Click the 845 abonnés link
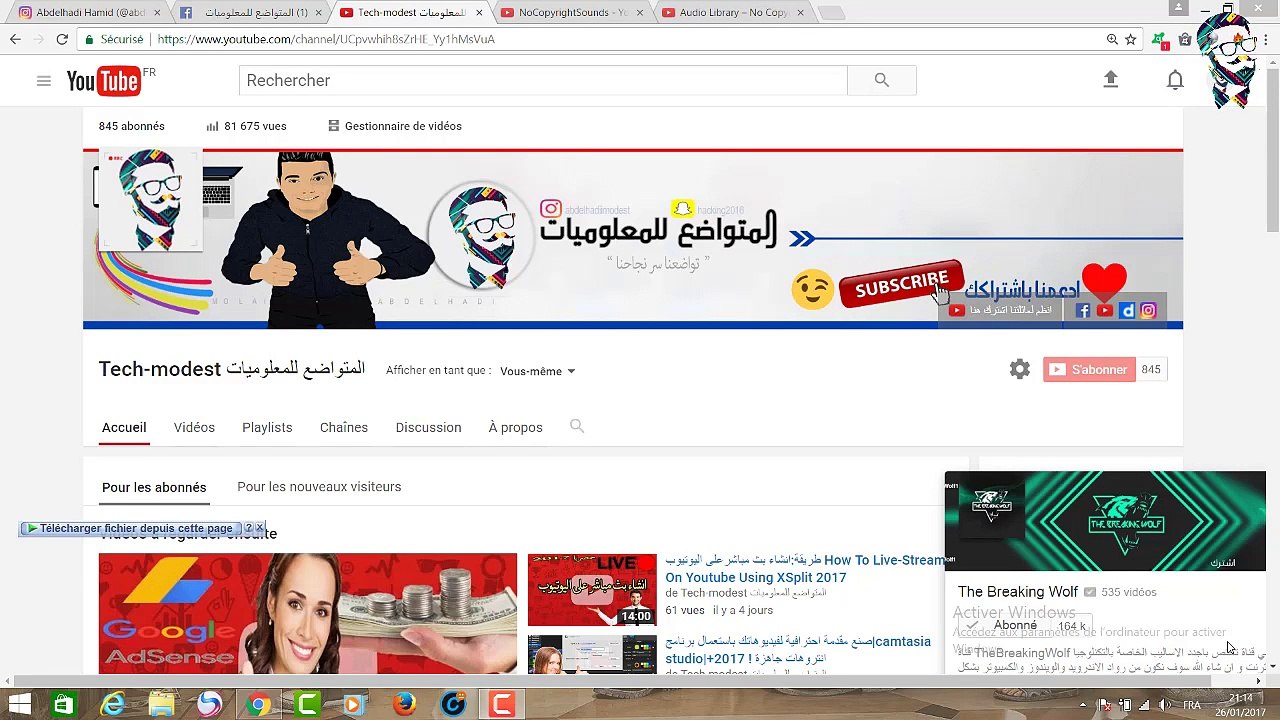 pyautogui.click(x=131, y=126)
